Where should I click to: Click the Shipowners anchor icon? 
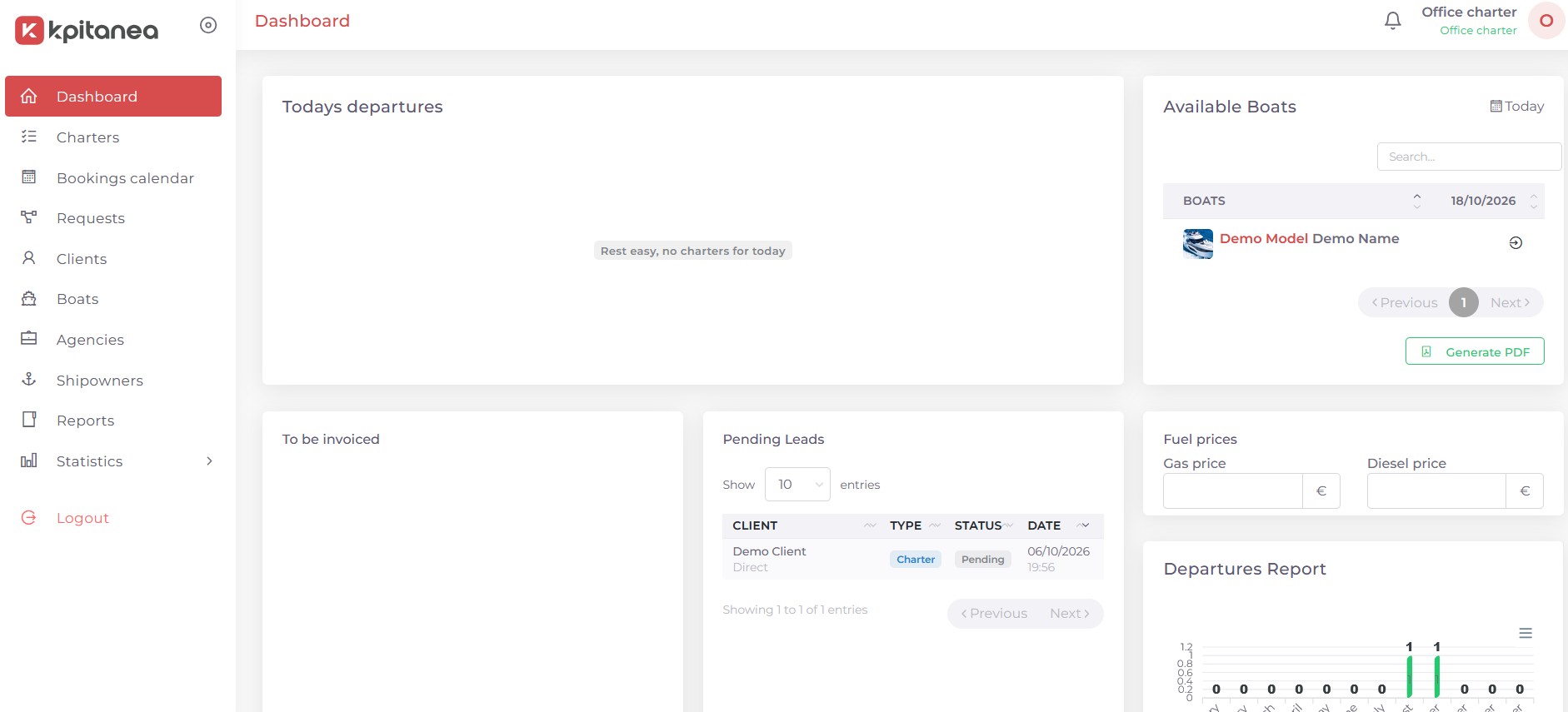(x=29, y=380)
